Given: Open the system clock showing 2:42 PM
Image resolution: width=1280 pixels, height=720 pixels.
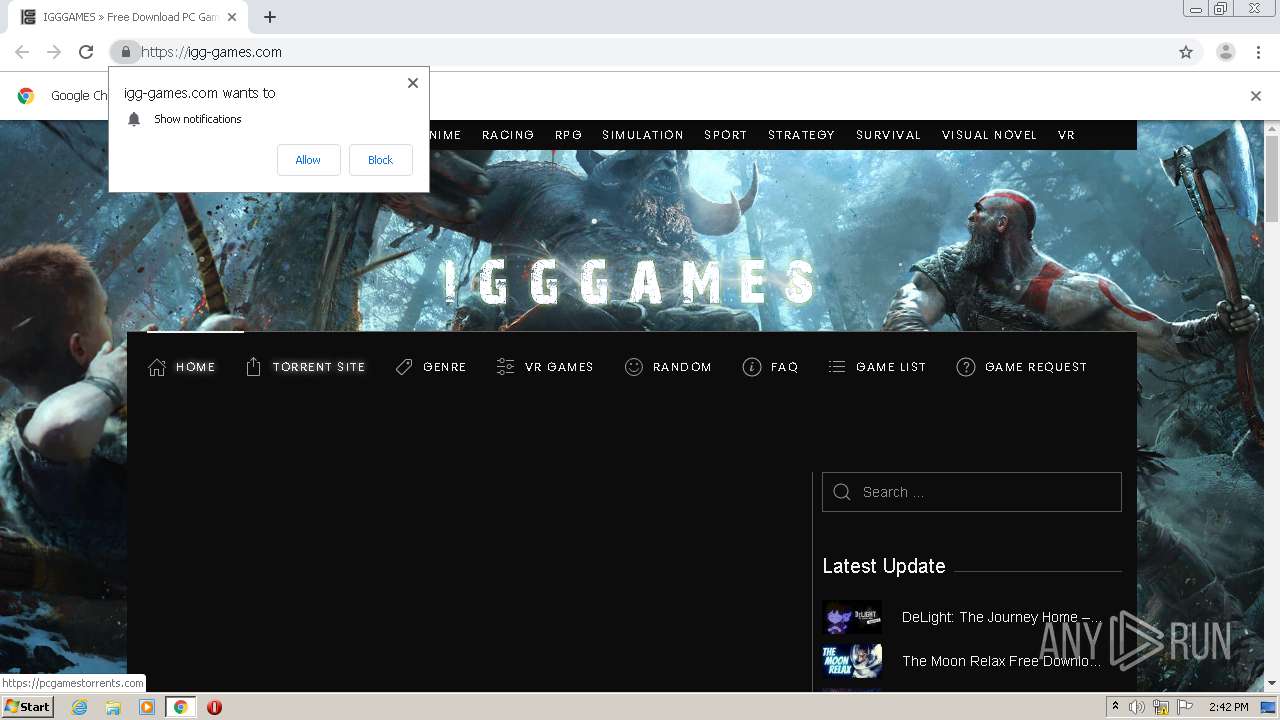Looking at the screenshot, I should click(1228, 707).
